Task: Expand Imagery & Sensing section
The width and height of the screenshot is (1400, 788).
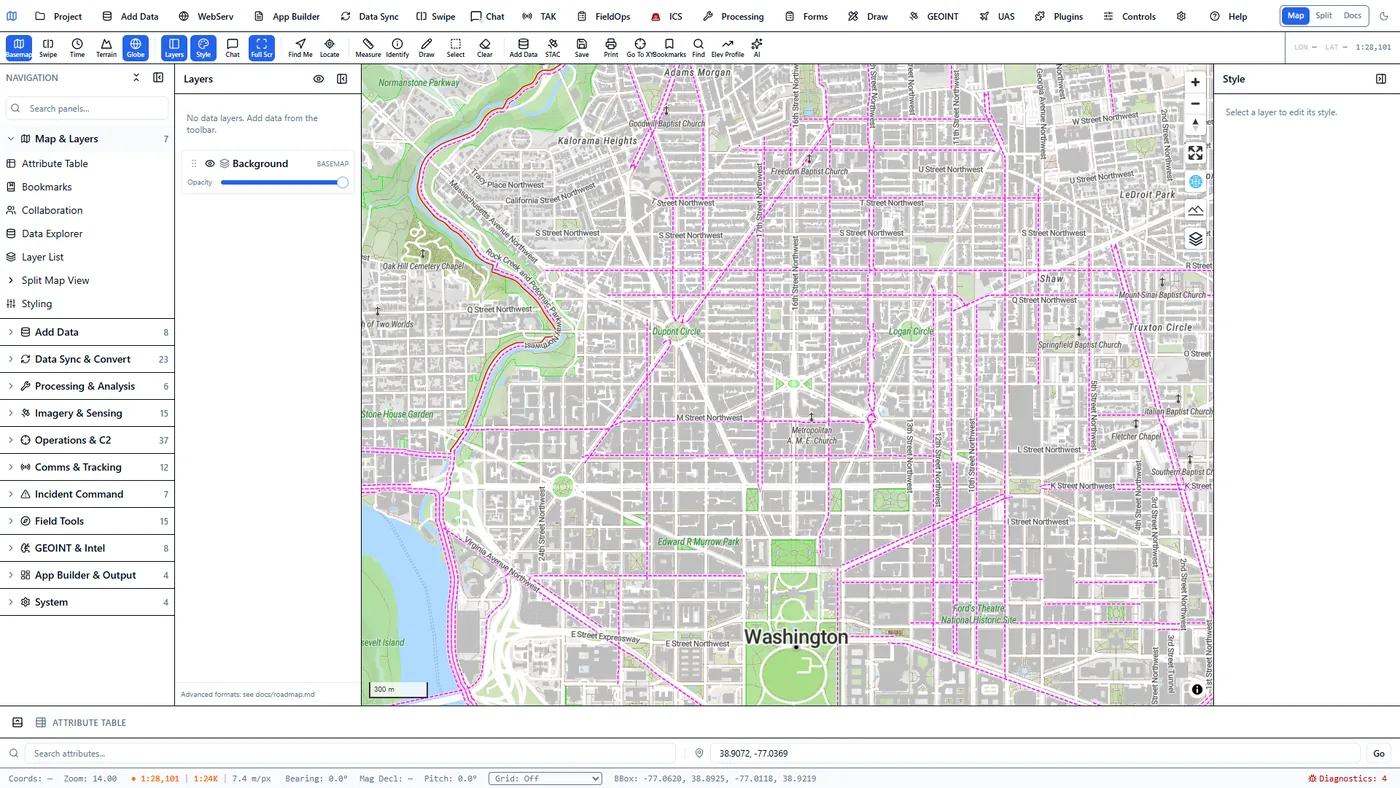Action: tap(87, 413)
